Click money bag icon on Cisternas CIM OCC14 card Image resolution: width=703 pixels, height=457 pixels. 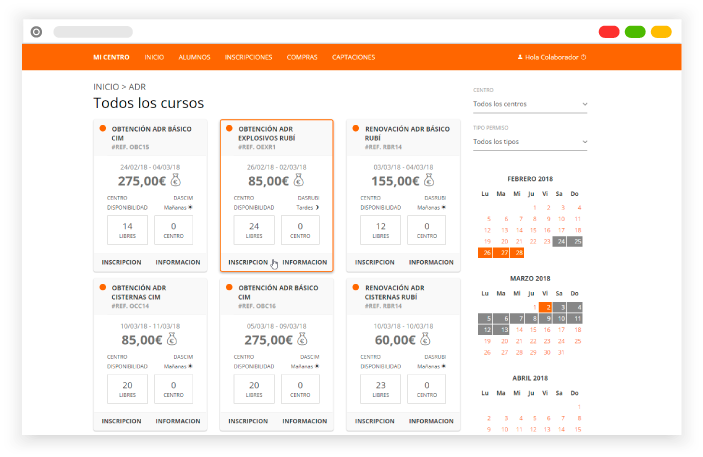pos(172,339)
